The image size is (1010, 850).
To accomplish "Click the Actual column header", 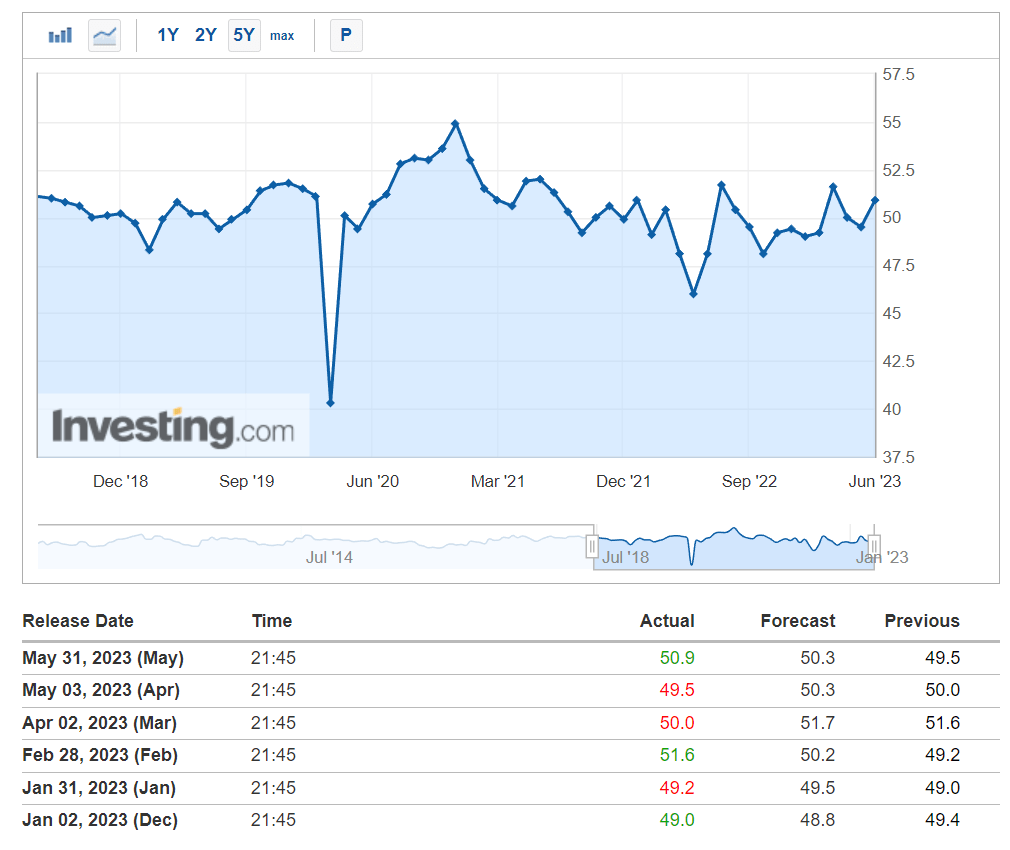I will click(x=667, y=621).
